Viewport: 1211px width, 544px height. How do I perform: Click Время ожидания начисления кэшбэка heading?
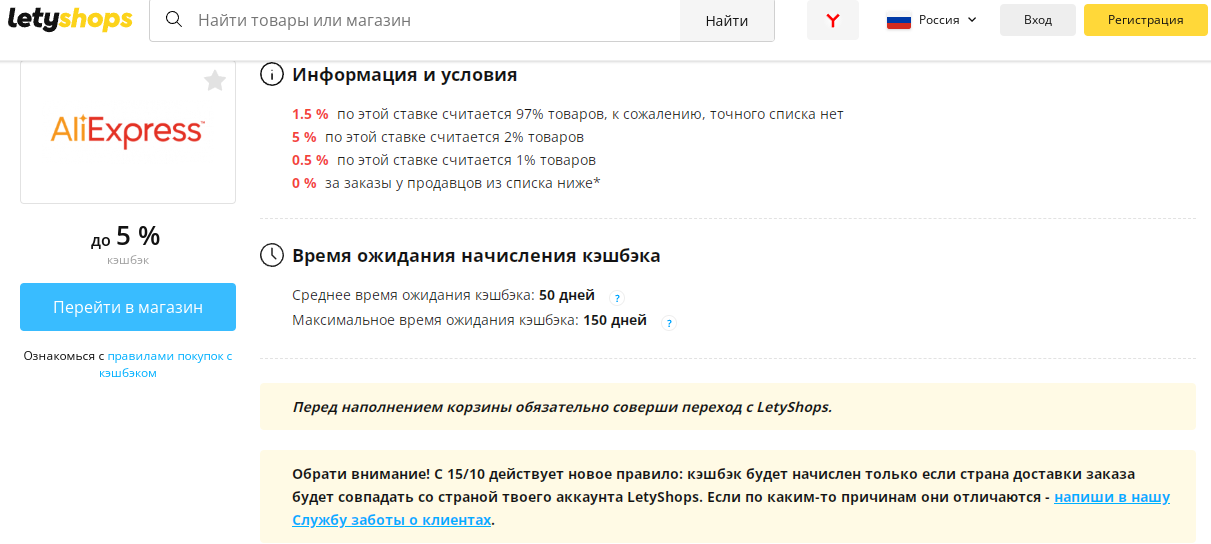[x=476, y=255]
